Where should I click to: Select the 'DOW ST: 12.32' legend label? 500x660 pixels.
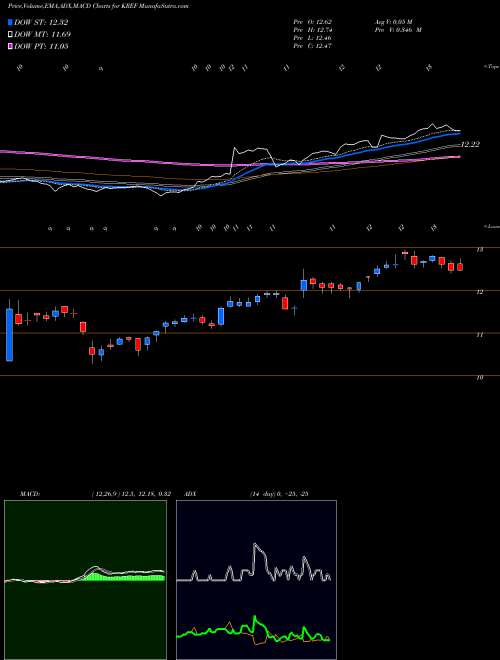(41, 23)
